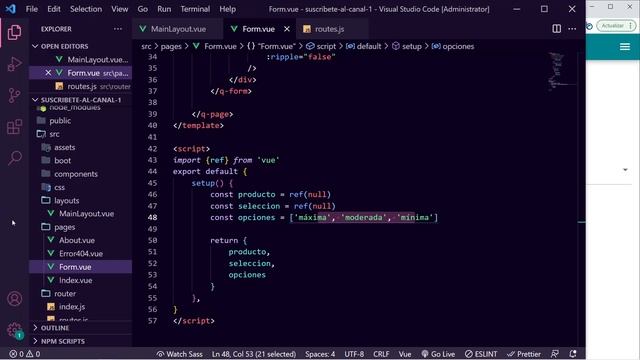Click the errors and warnings status indicator

tap(25, 354)
